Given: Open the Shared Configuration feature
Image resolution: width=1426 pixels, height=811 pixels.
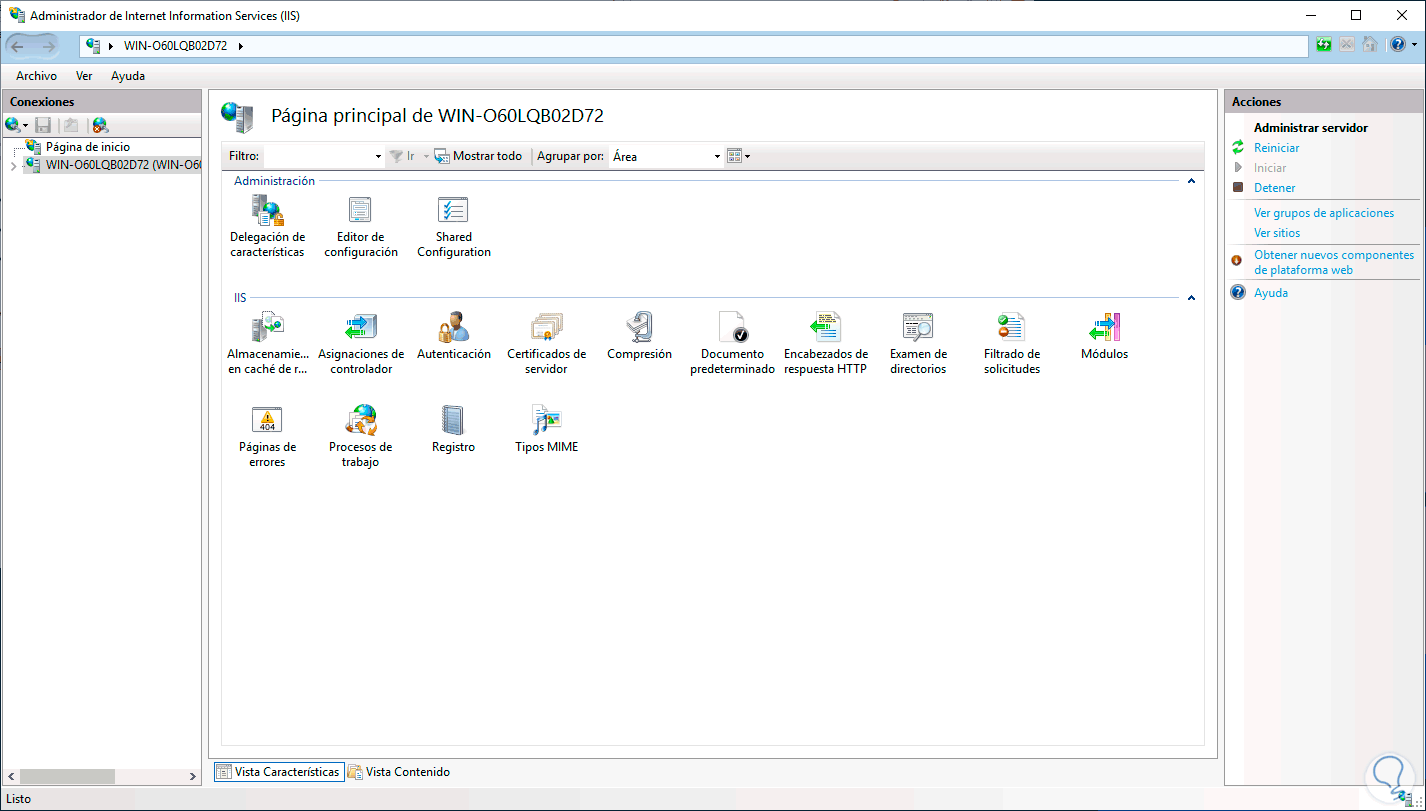Looking at the screenshot, I should [x=454, y=227].
